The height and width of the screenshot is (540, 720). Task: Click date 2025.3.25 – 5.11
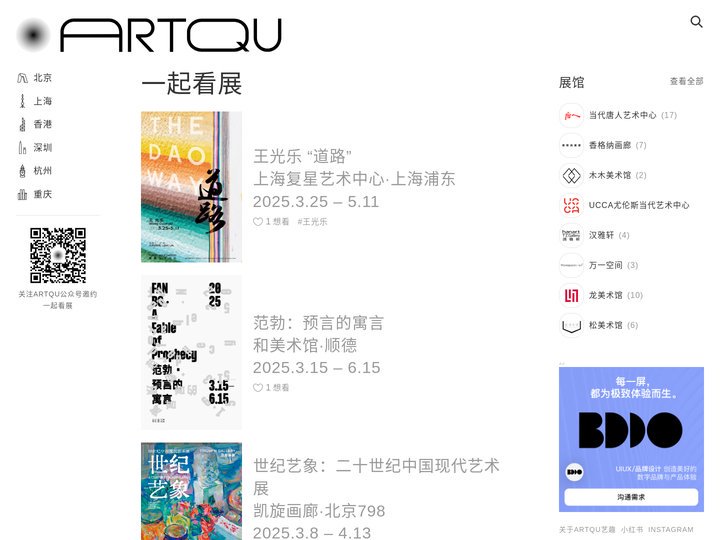(316, 202)
